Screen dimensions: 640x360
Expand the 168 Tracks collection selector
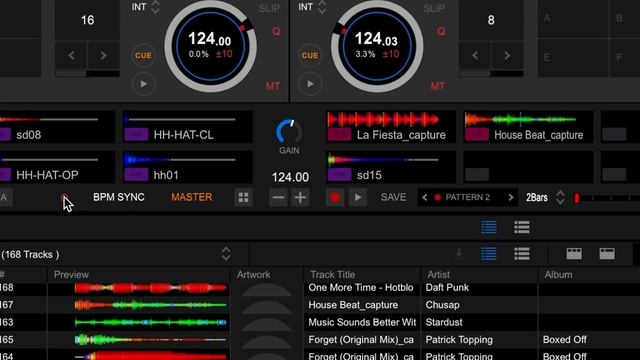226,254
